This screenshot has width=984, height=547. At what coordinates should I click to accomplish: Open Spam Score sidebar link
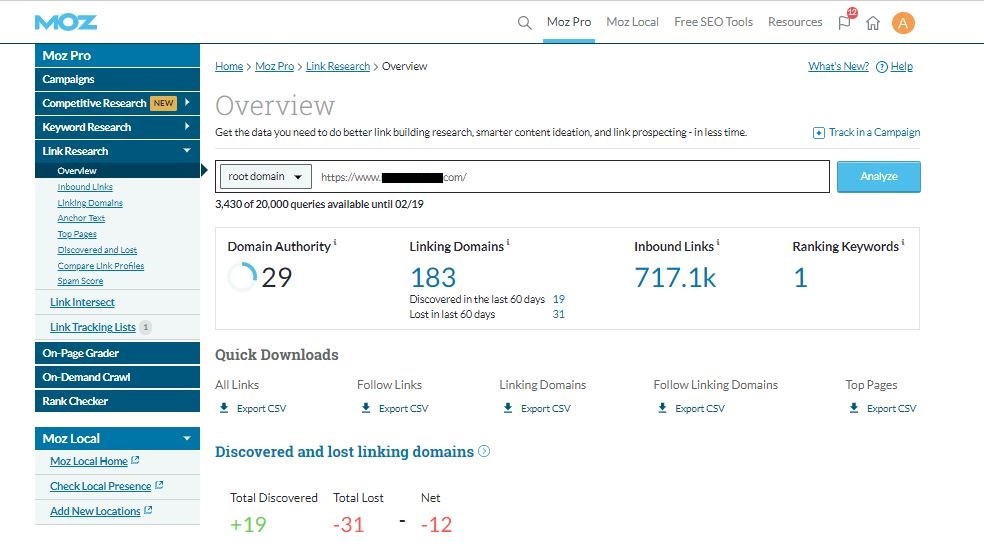(x=80, y=281)
